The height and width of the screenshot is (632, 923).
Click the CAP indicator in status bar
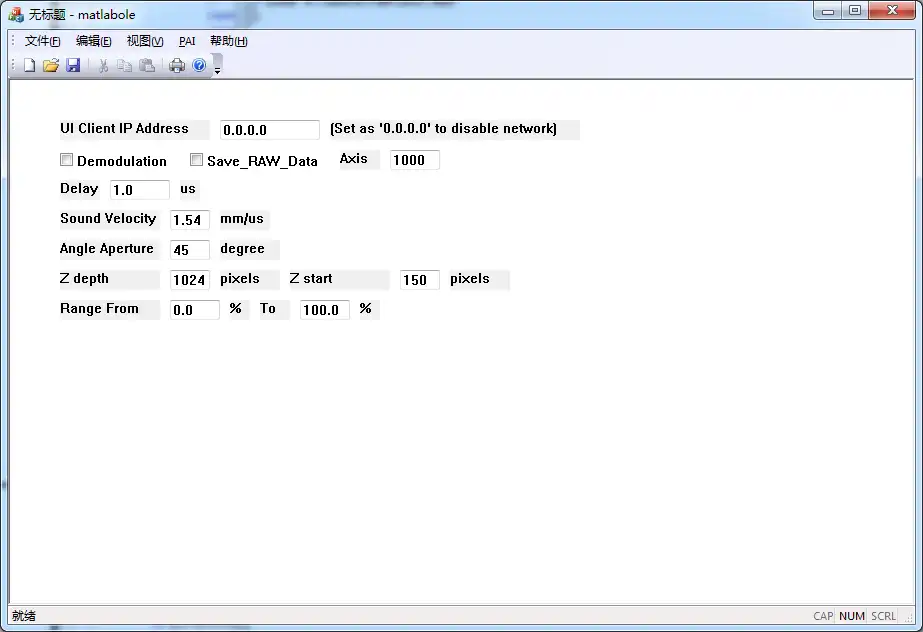(823, 616)
